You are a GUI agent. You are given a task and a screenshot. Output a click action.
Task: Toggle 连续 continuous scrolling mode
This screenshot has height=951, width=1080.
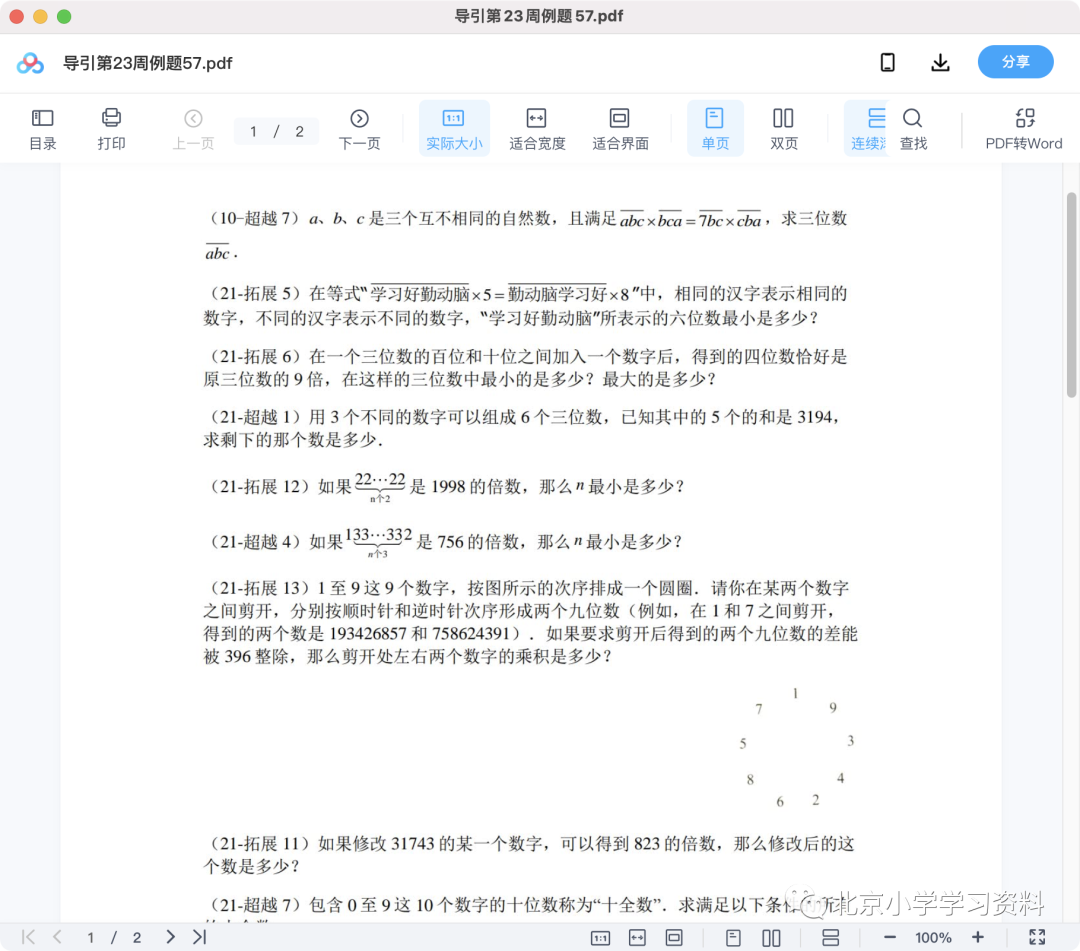click(867, 129)
